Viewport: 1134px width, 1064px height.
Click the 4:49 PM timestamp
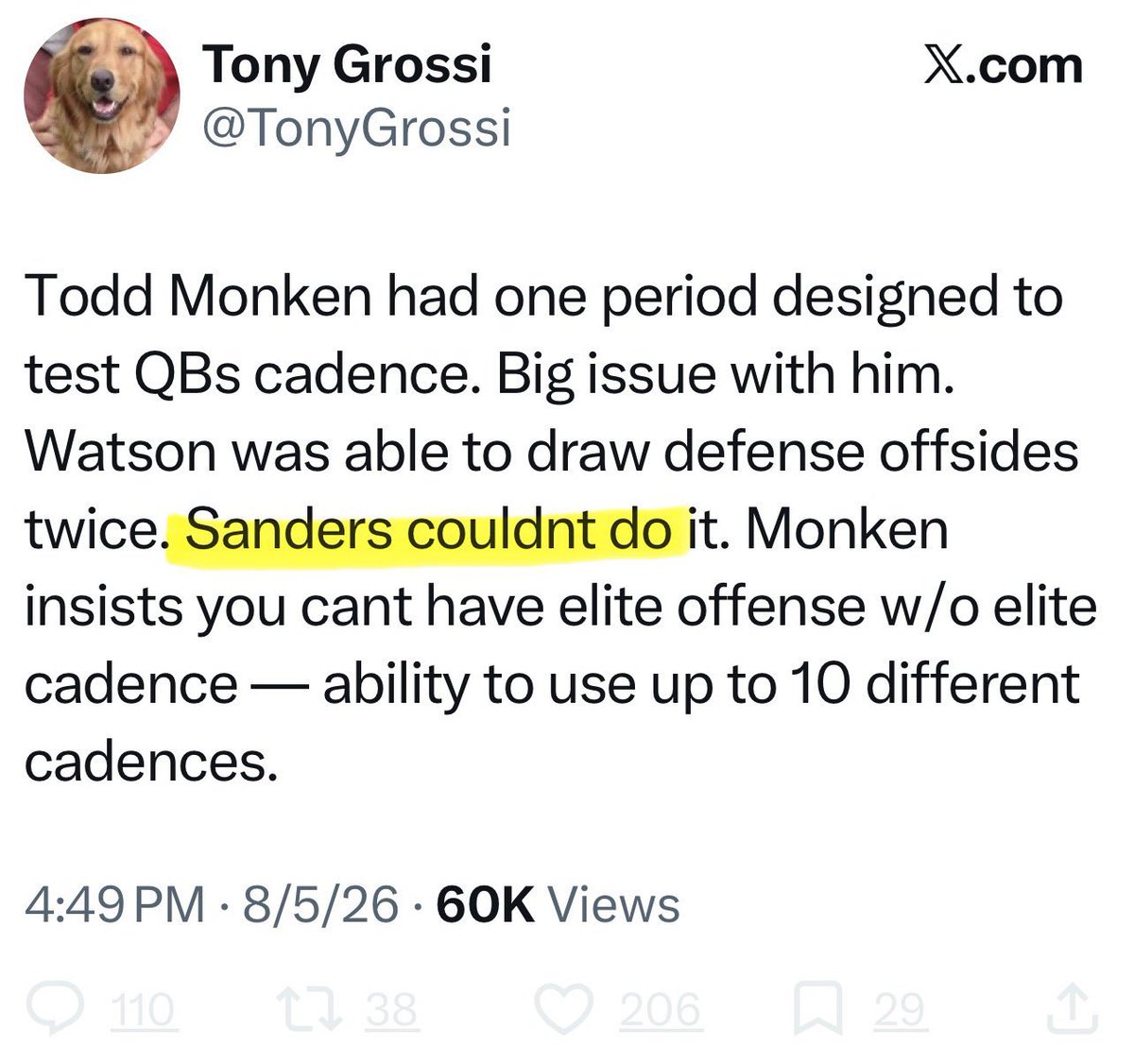[x=114, y=903]
